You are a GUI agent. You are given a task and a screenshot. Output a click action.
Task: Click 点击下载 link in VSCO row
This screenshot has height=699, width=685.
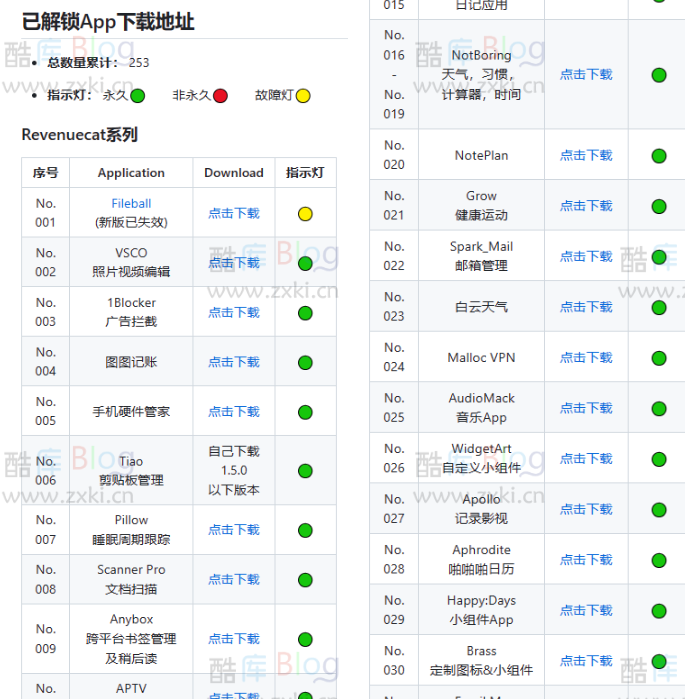(x=234, y=263)
